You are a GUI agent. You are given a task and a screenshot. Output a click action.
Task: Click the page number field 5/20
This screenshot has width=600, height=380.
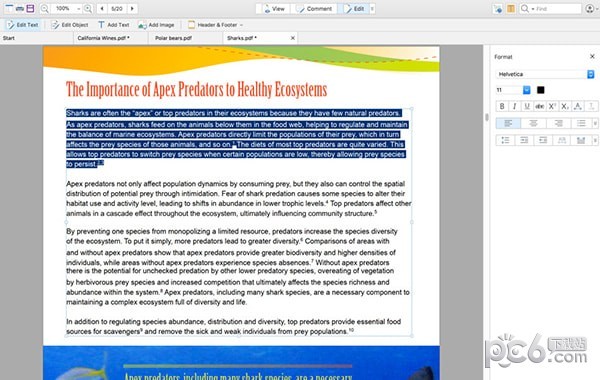[x=117, y=8]
